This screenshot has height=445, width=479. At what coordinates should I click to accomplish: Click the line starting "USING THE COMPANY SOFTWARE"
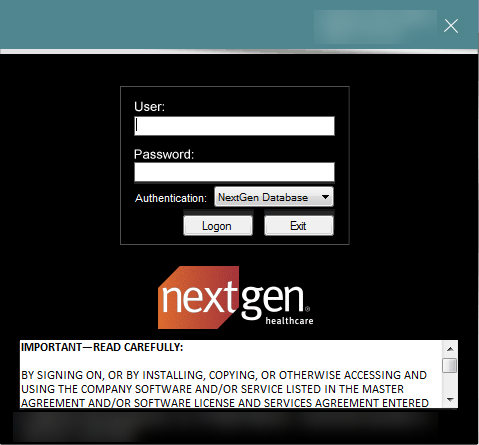pyautogui.click(x=212, y=389)
